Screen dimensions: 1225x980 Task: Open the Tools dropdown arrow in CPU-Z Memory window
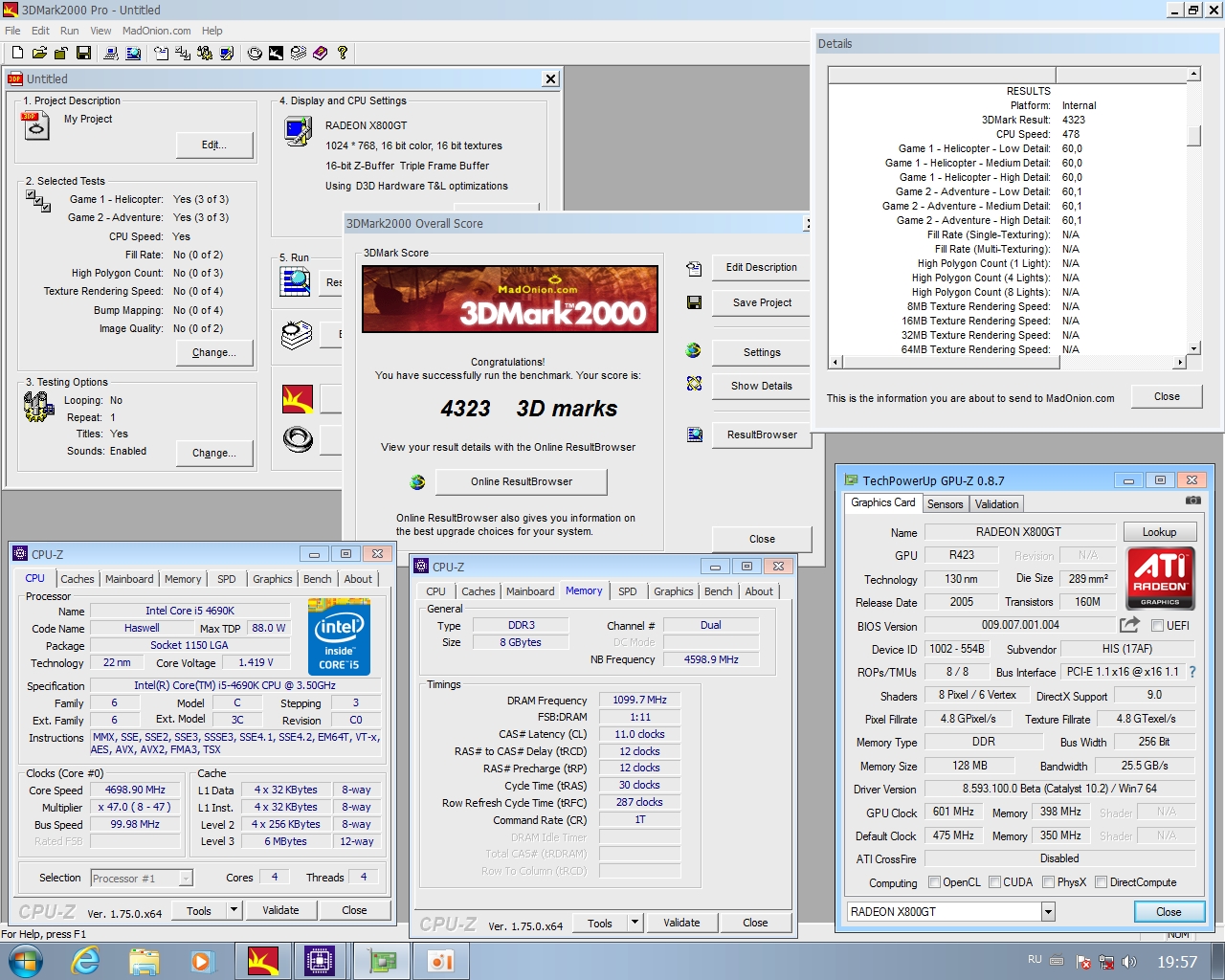point(635,923)
